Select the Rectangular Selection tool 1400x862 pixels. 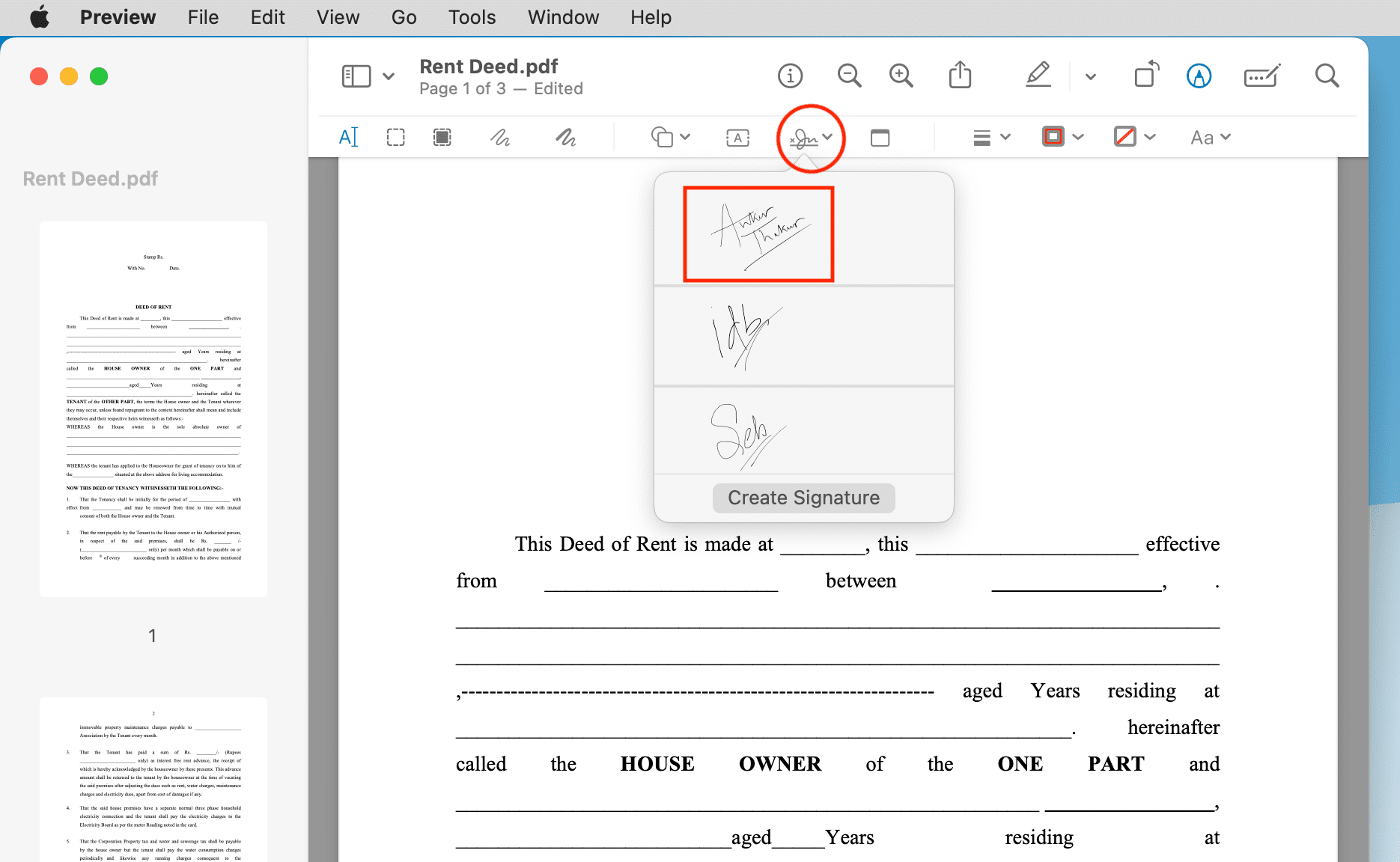coord(395,137)
